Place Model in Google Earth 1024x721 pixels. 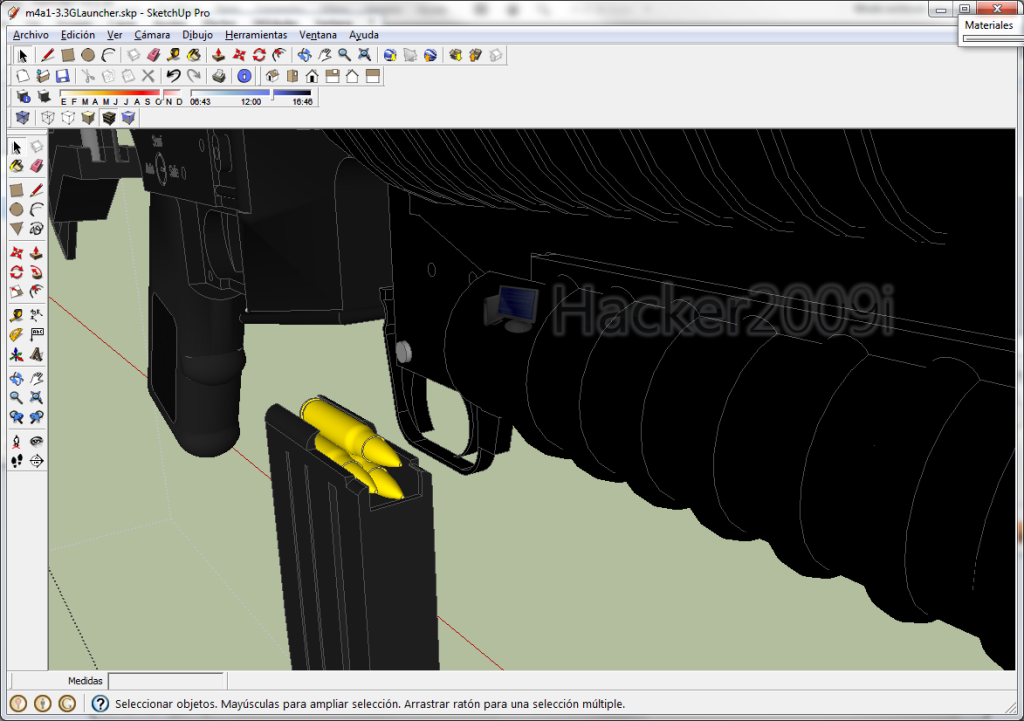(430, 56)
